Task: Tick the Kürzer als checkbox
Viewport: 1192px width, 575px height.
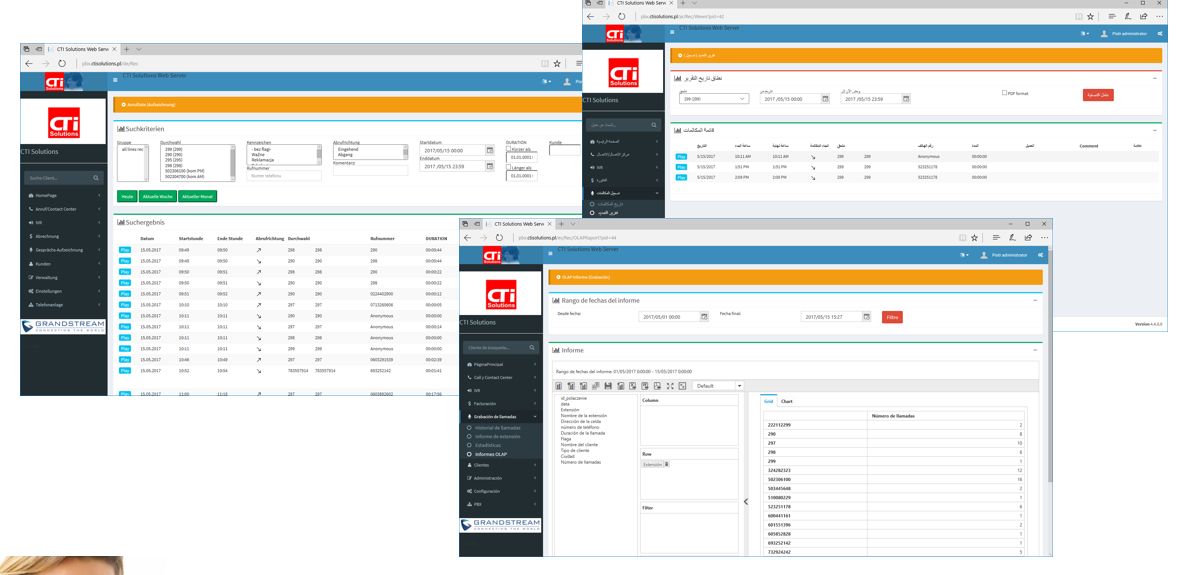Action: click(x=509, y=148)
